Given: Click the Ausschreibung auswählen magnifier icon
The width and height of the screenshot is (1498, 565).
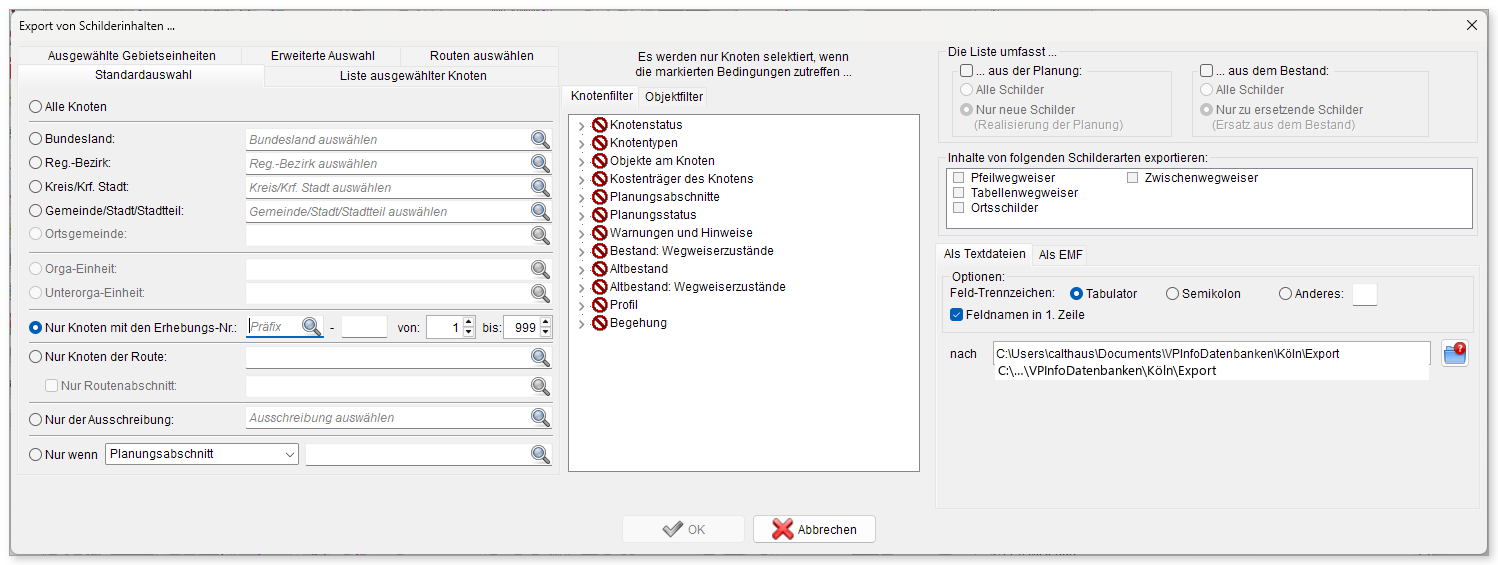Looking at the screenshot, I should pos(540,418).
